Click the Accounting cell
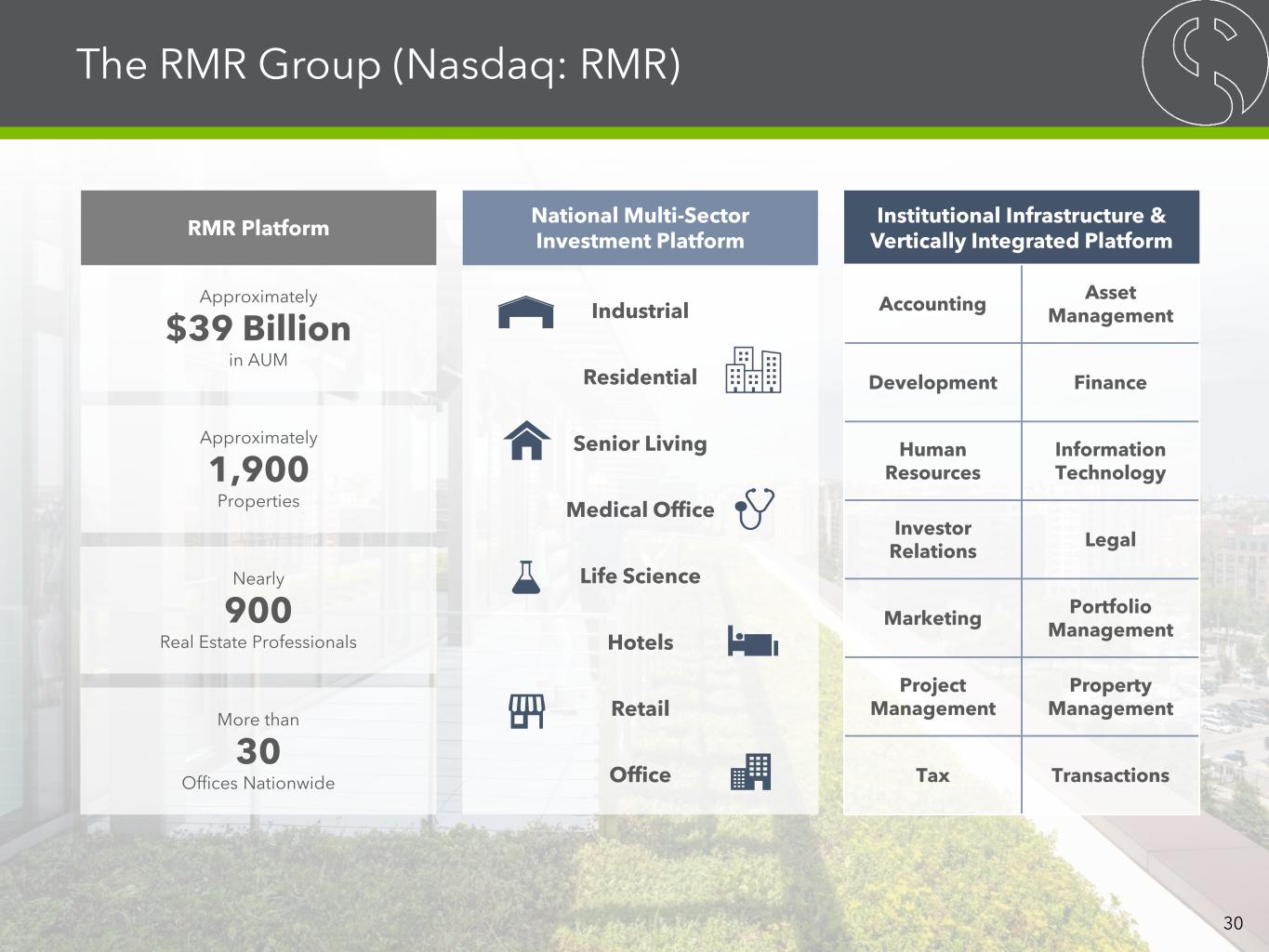Viewport: 1269px width, 952px height. (x=932, y=304)
